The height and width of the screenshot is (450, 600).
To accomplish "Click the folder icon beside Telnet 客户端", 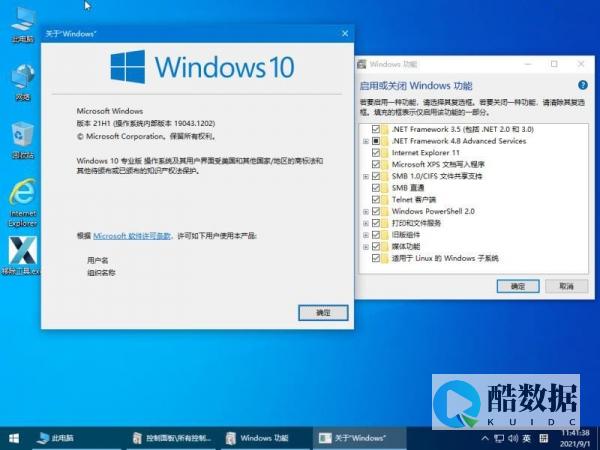I will click(x=385, y=199).
